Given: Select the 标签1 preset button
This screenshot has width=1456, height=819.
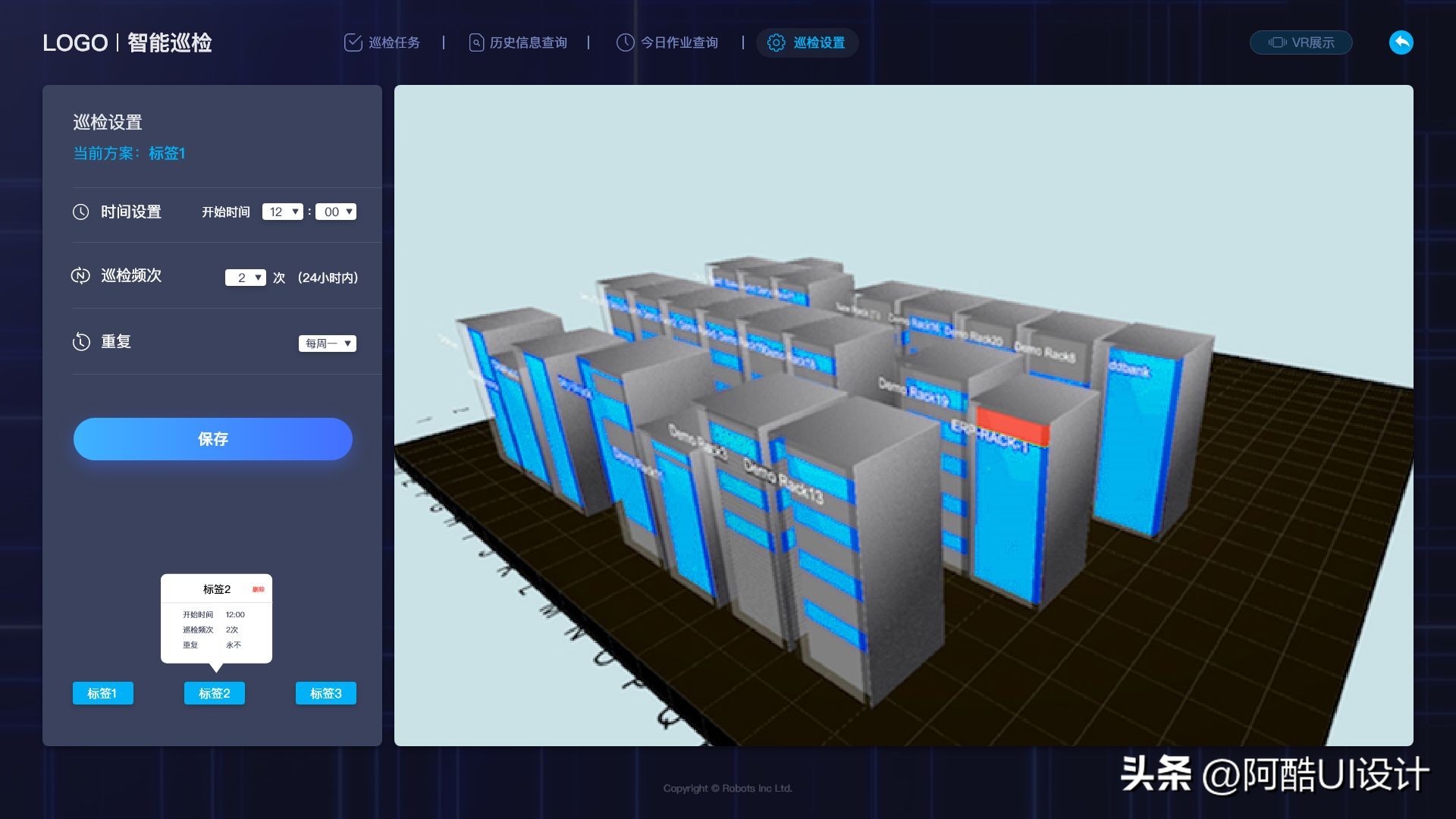Looking at the screenshot, I should pyautogui.click(x=102, y=693).
